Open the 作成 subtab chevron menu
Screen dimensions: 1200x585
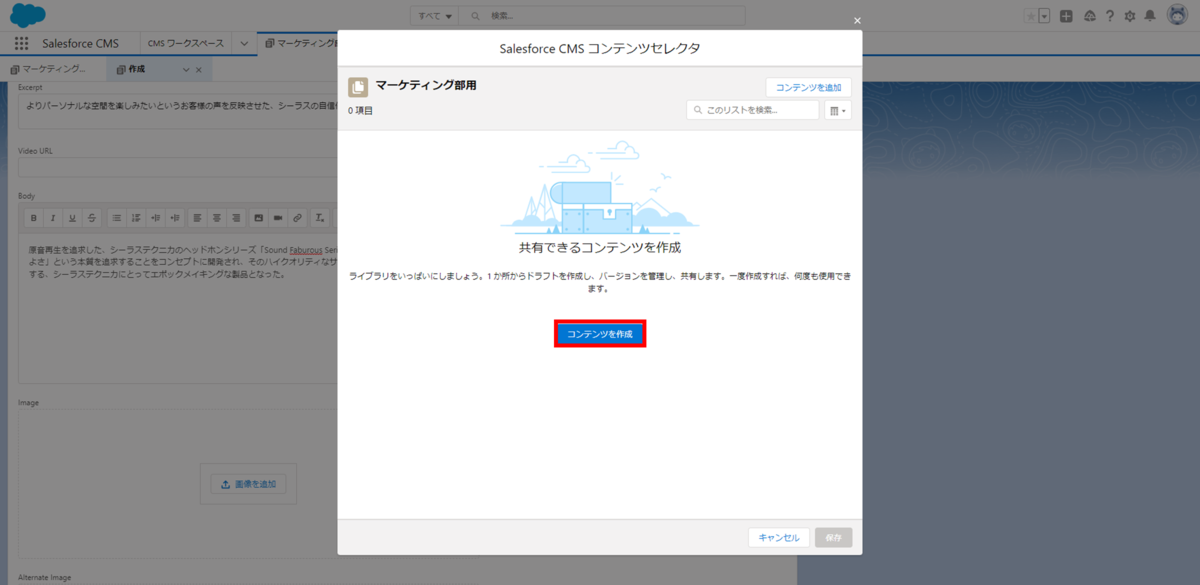[186, 69]
